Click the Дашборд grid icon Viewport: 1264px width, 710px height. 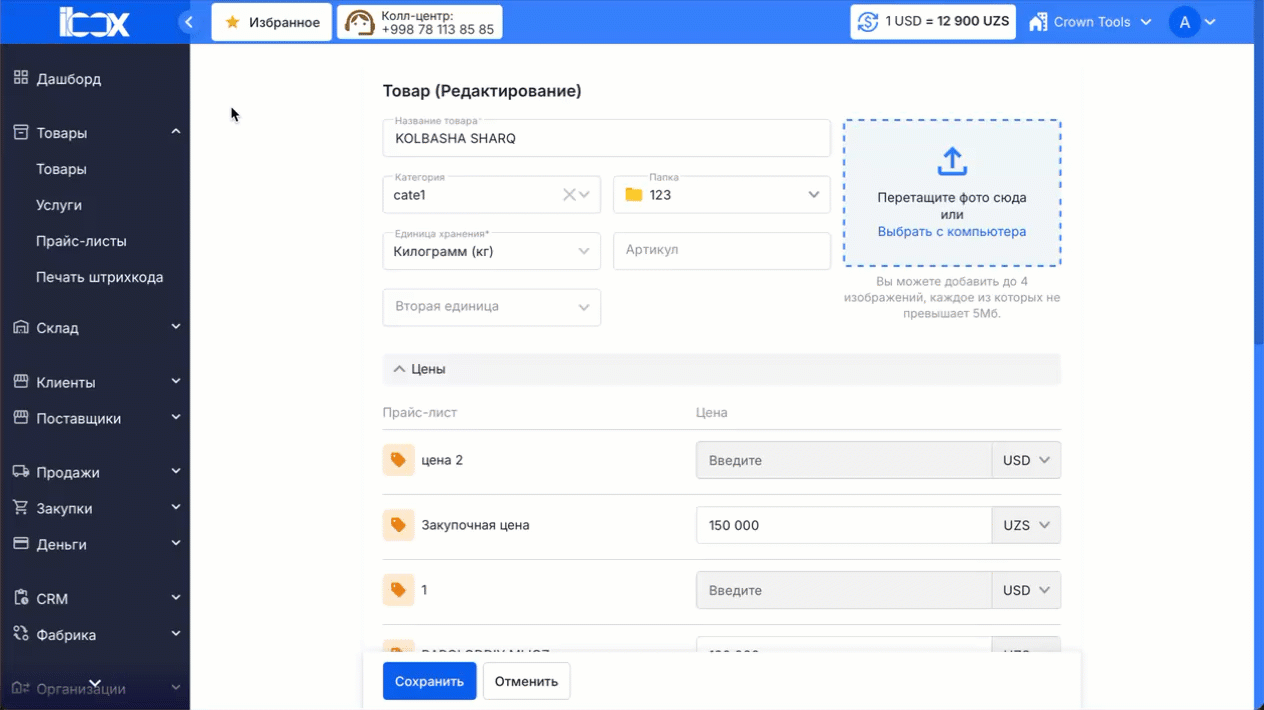pyautogui.click(x=21, y=78)
